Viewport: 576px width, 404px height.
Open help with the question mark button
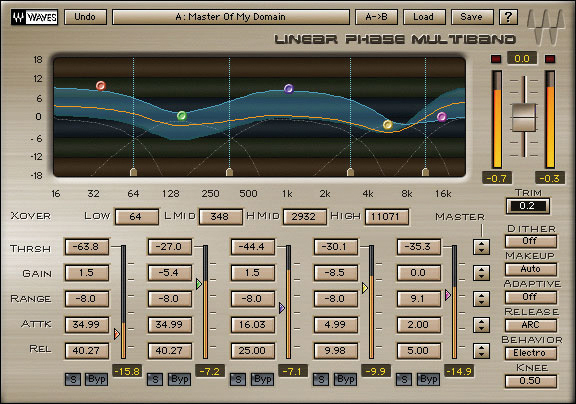click(x=508, y=17)
